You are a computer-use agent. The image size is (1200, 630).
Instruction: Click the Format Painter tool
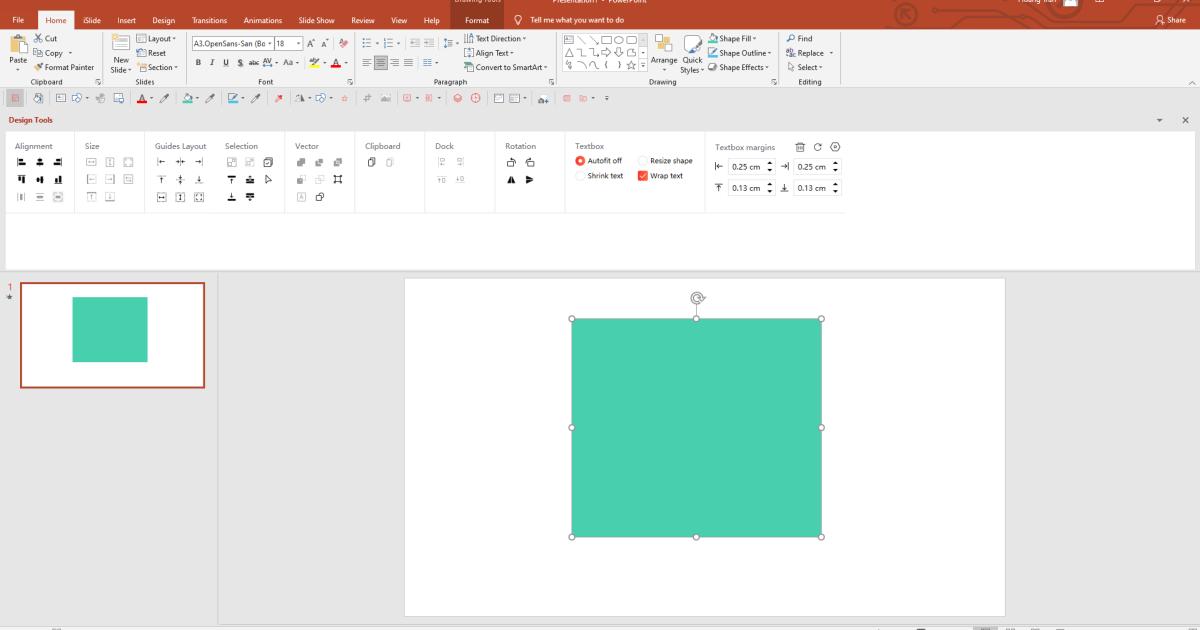coord(66,67)
